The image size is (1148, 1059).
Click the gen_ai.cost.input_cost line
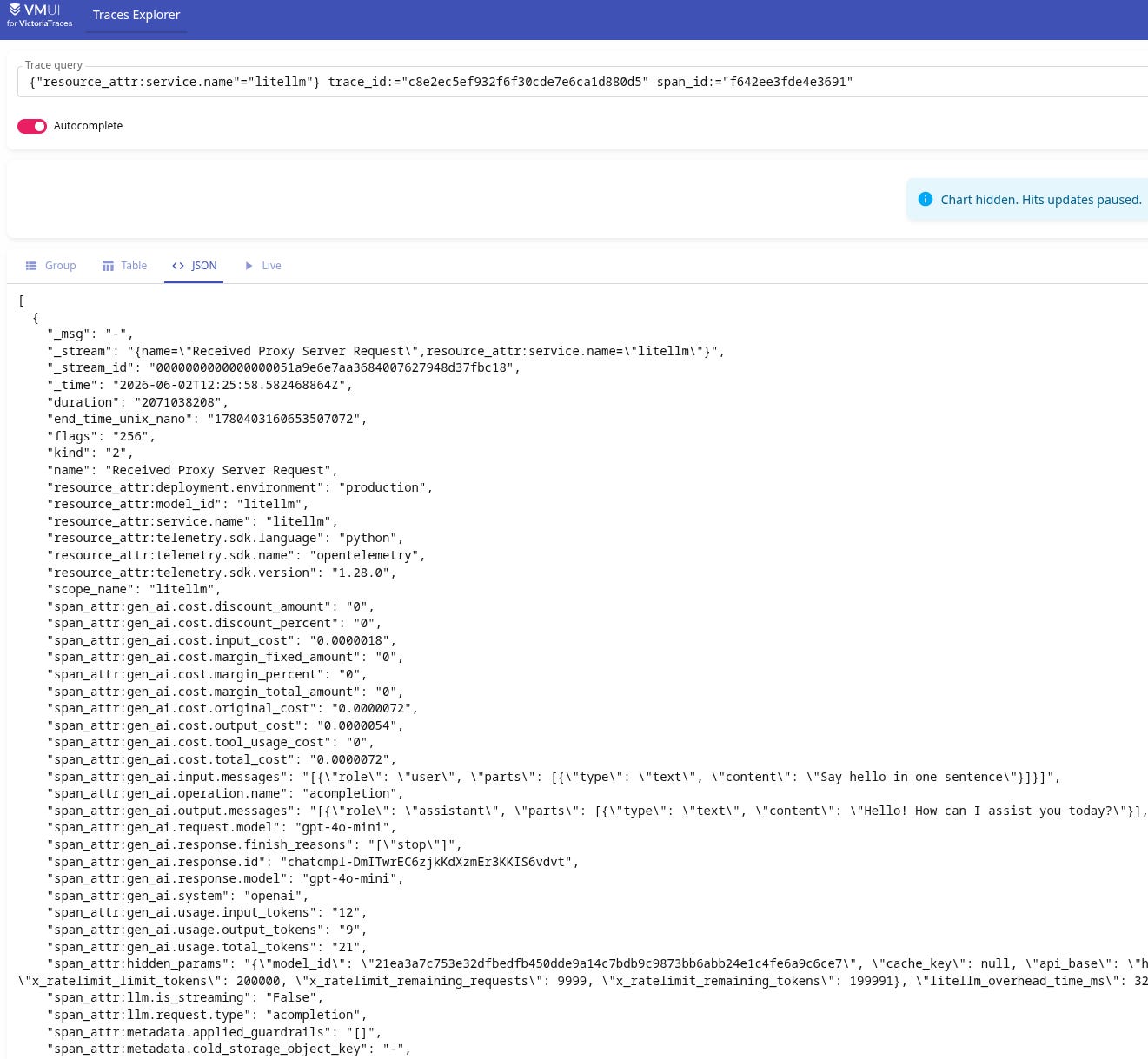(x=222, y=640)
